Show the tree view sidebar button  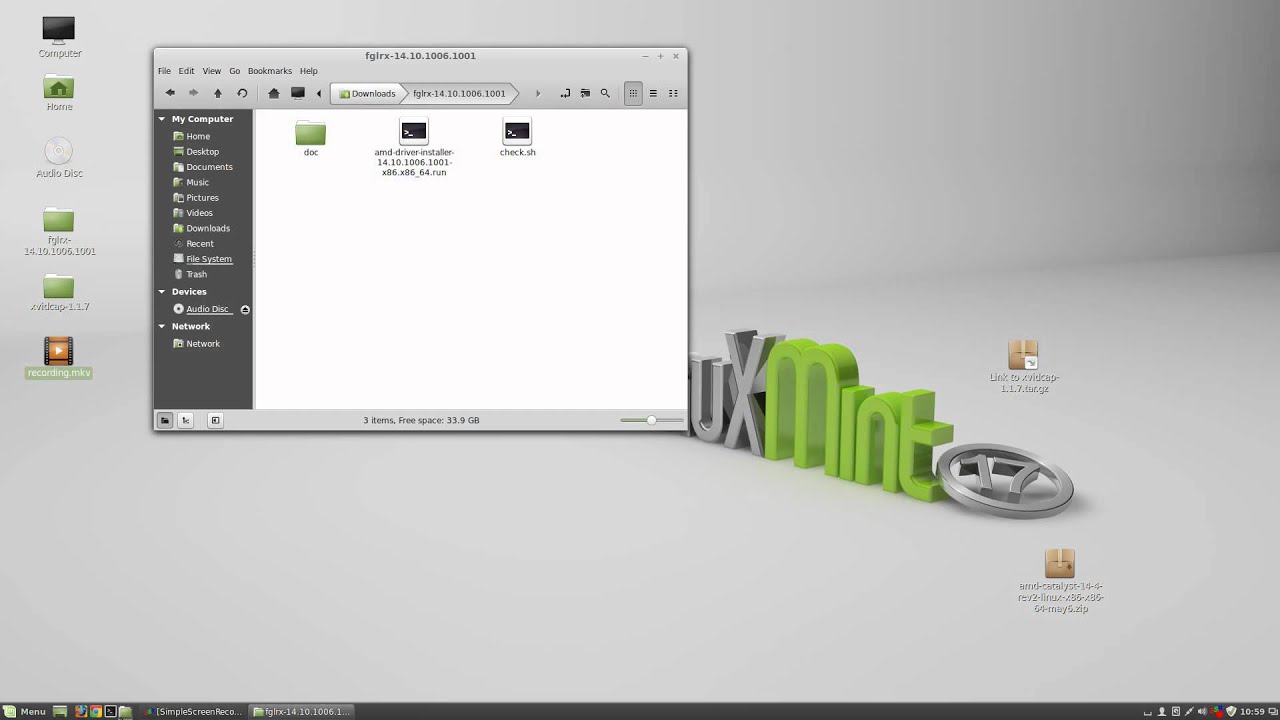click(x=186, y=420)
